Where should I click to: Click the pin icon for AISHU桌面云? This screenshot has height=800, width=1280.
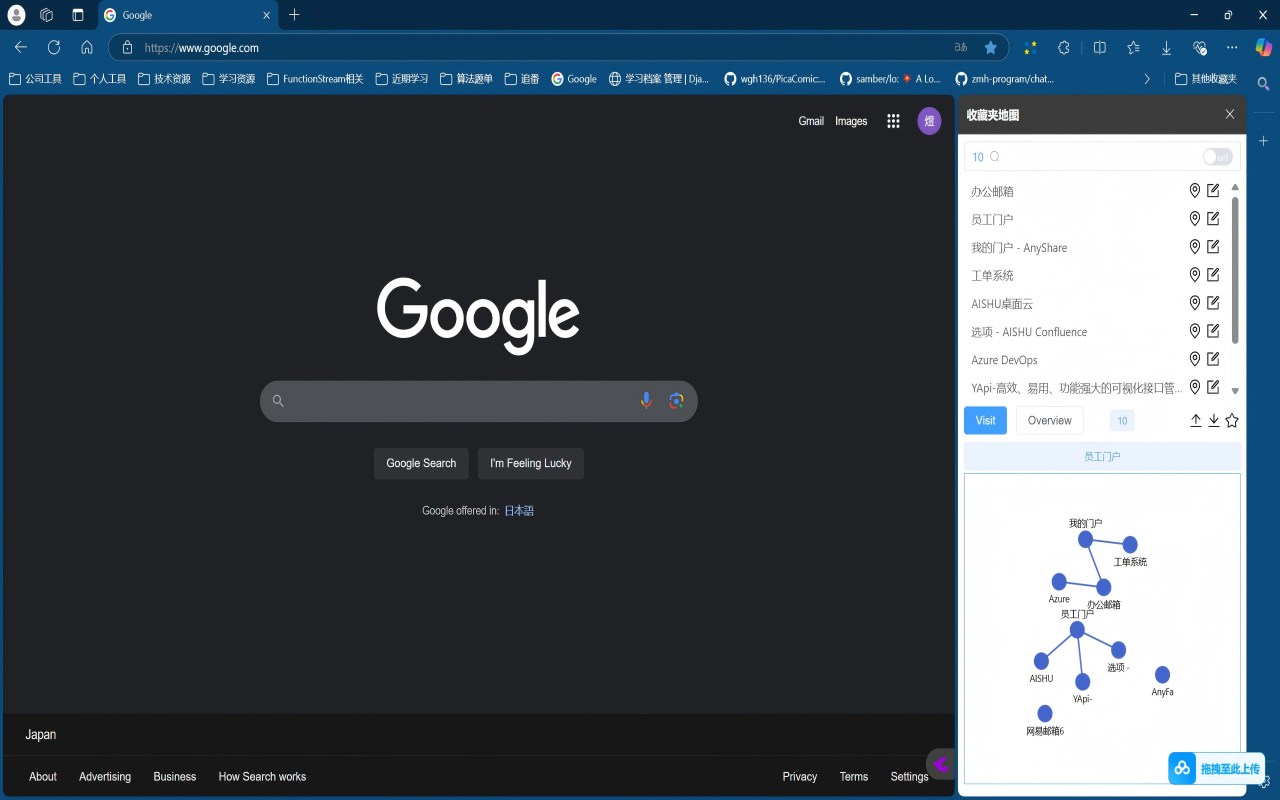(x=1194, y=302)
